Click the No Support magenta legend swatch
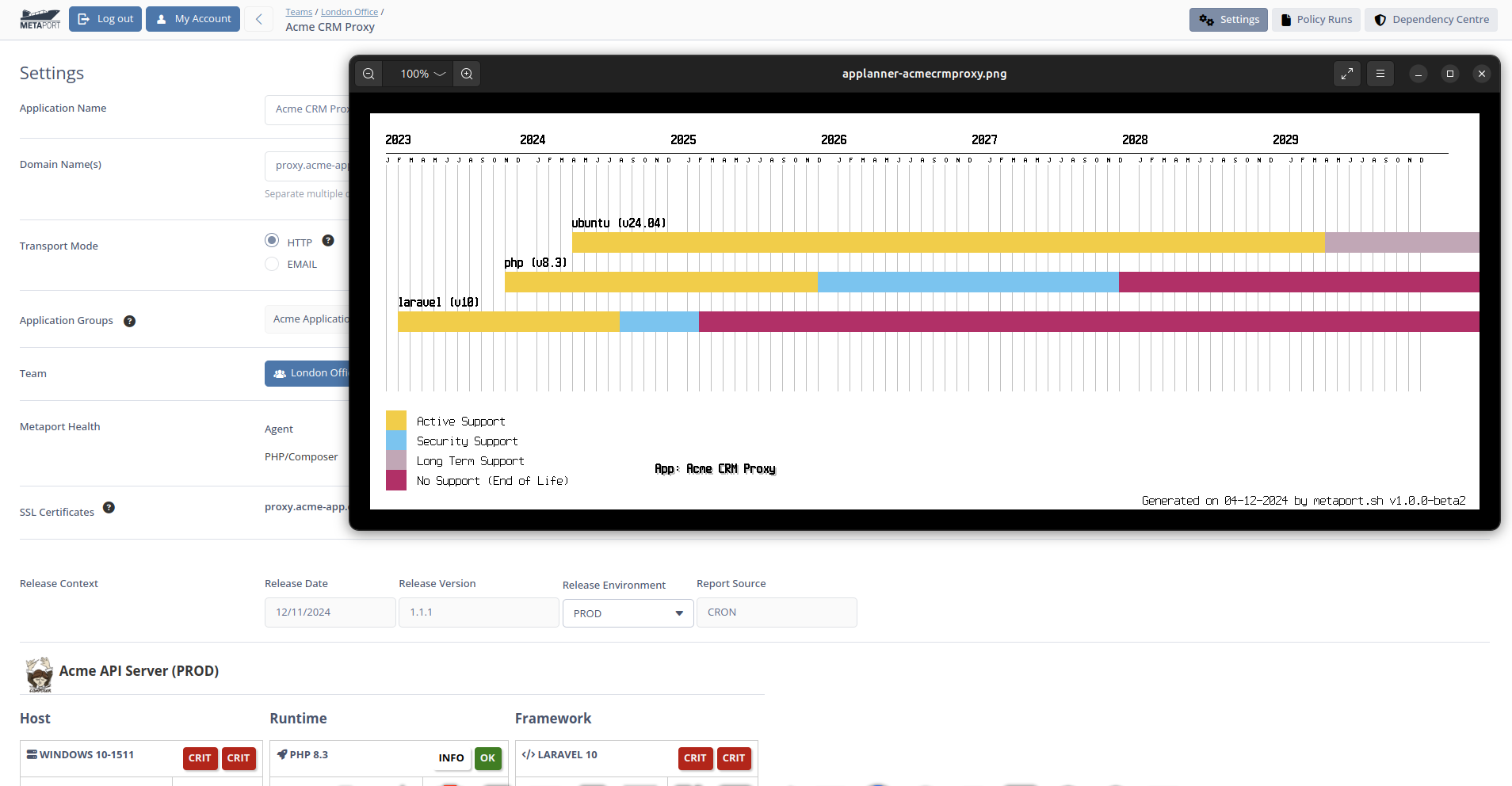Viewport: 1512px width, 786px height. [x=396, y=480]
